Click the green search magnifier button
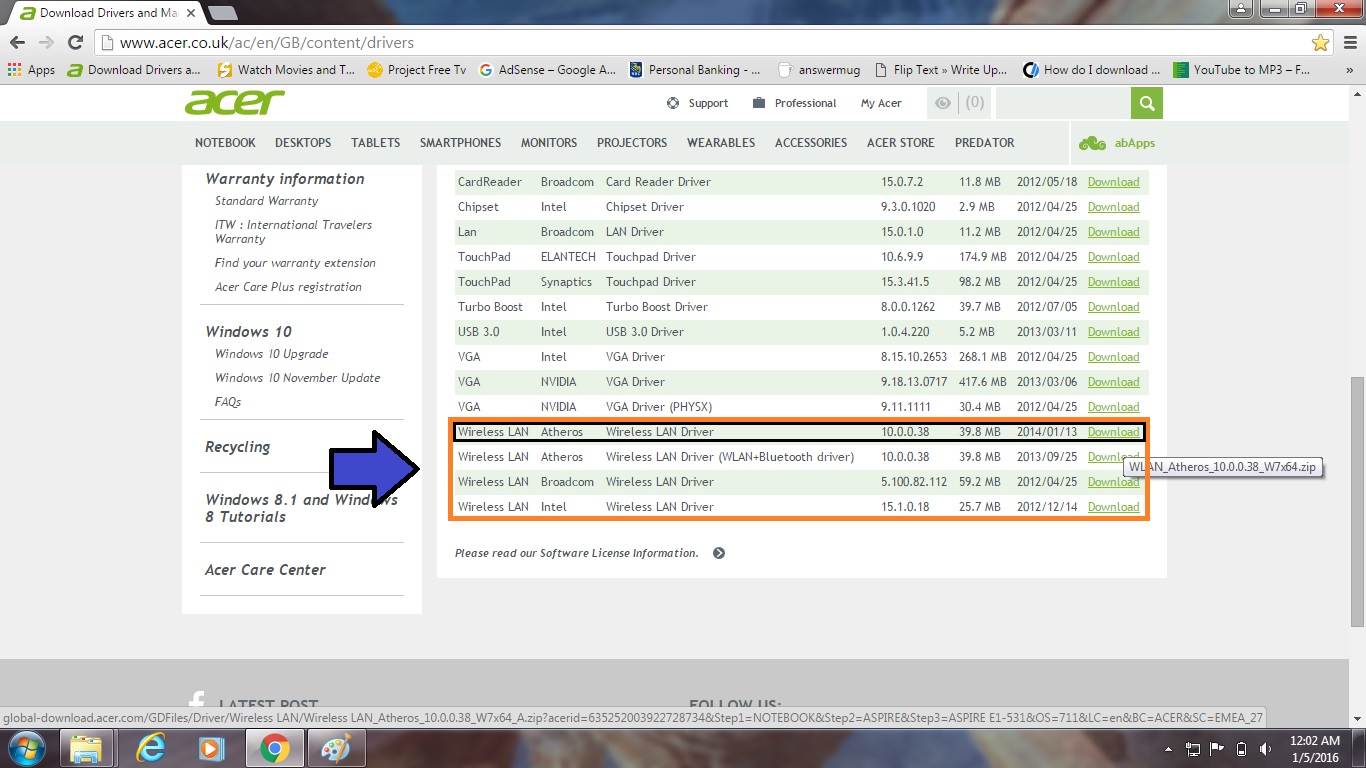The width and height of the screenshot is (1366, 768). click(1147, 103)
